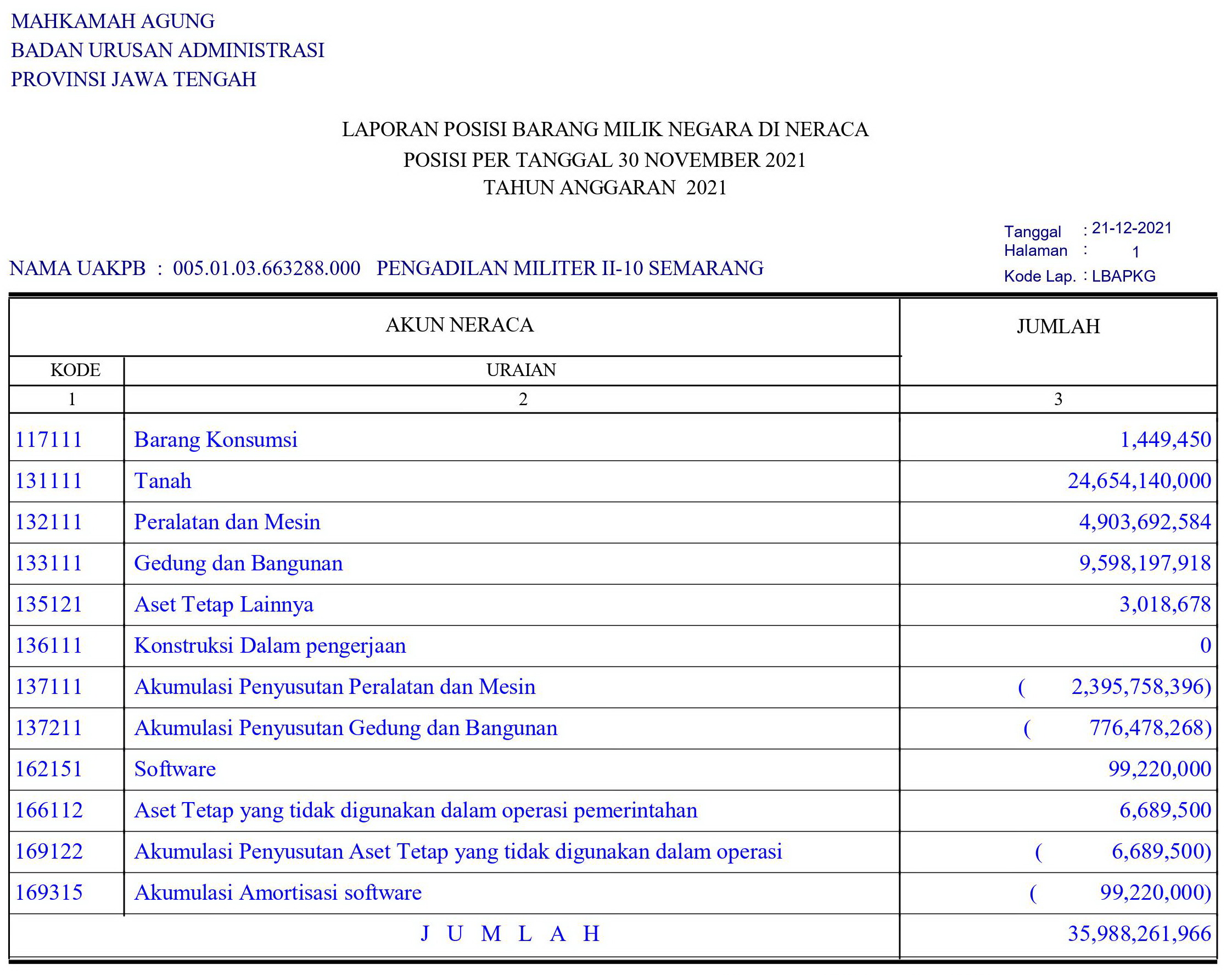Click 'Aset Tetap yang tidak digunakan dalam operasi pemerintahan'
1232x975 pixels.
[416, 811]
